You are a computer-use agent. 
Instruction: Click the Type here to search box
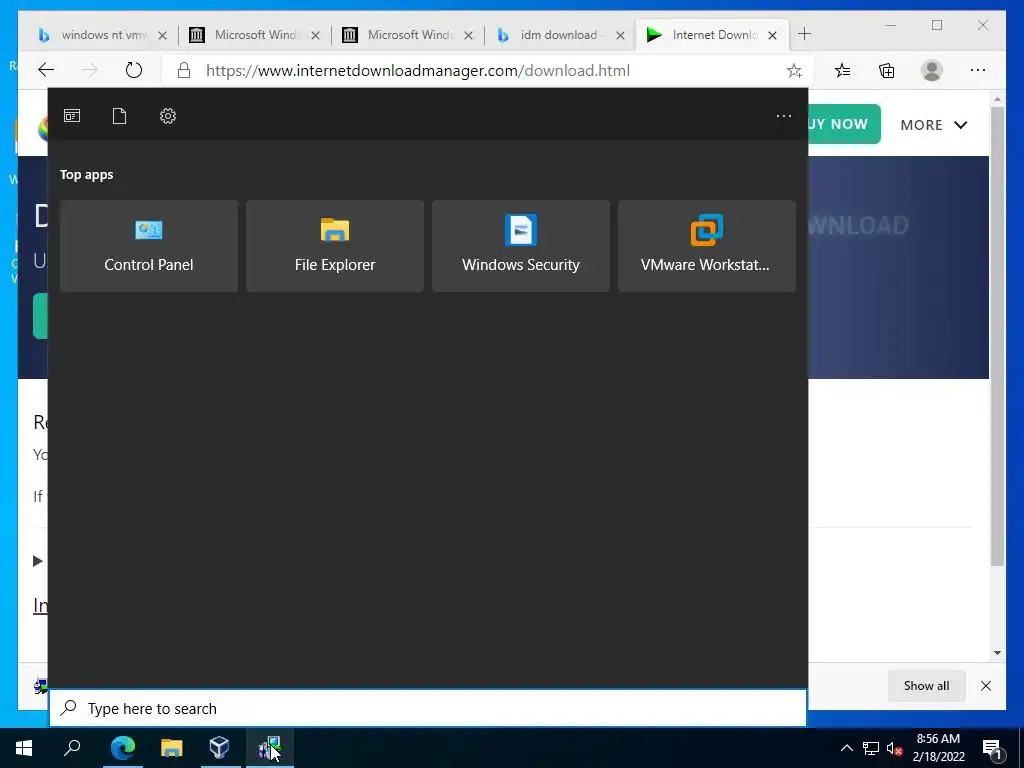coord(428,709)
